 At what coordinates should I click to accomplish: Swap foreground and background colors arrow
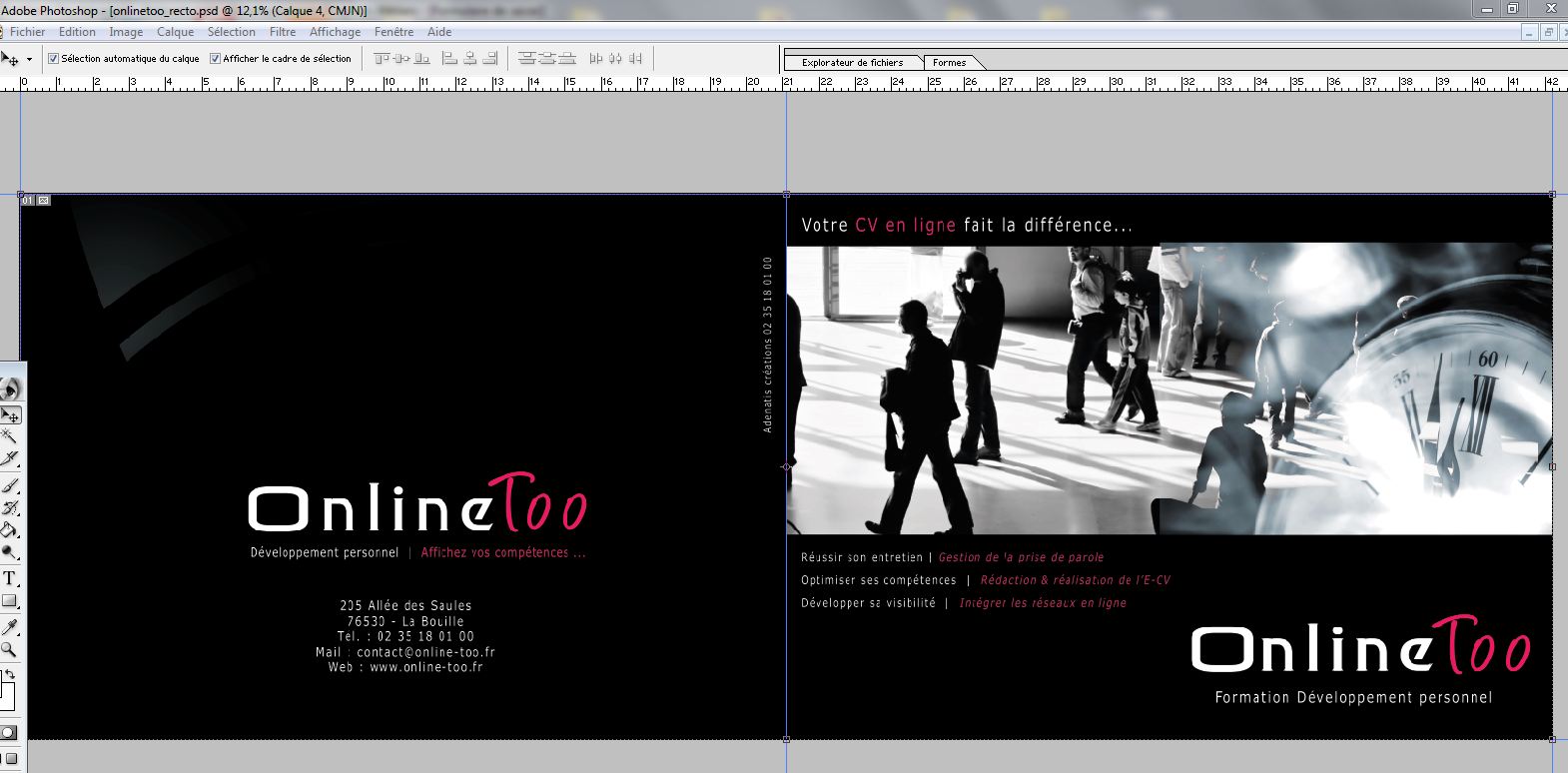pos(10,676)
